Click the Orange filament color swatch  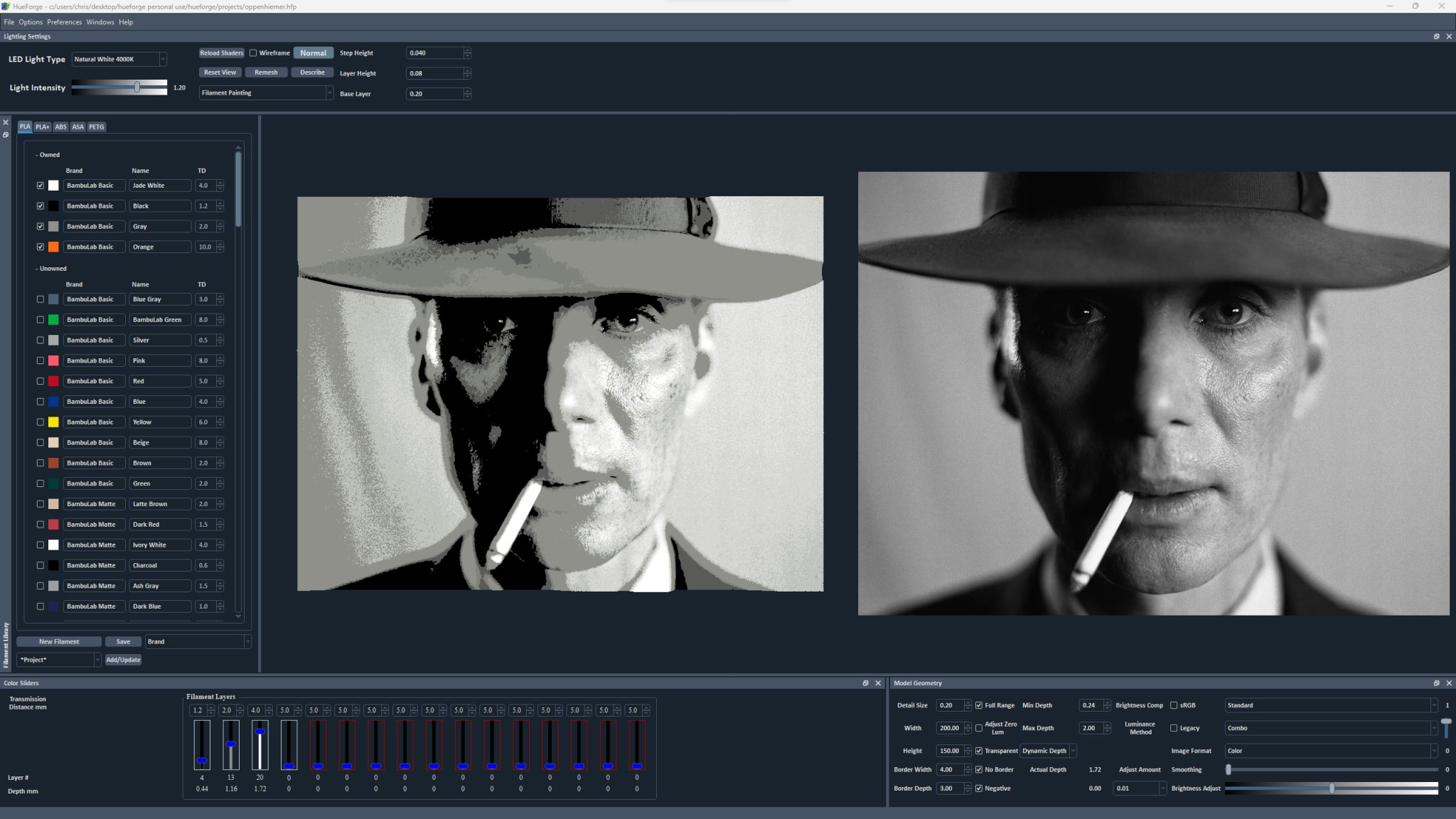[53, 247]
